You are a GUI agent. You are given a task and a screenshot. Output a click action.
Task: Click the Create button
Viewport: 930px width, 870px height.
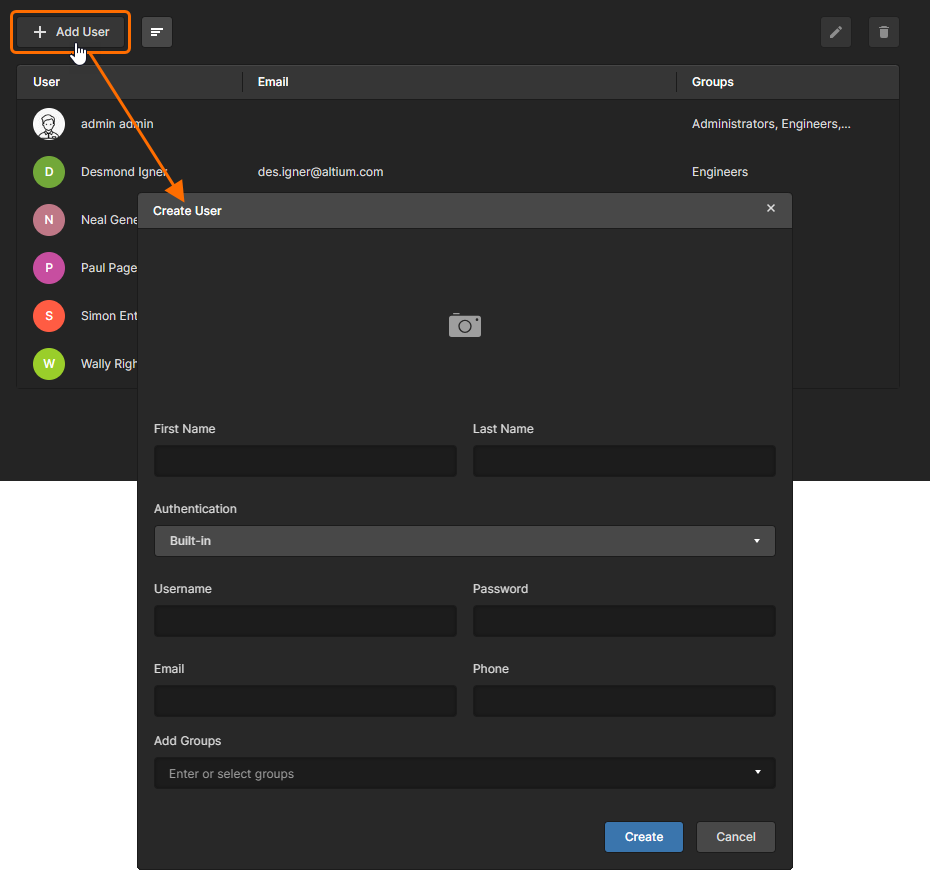643,837
